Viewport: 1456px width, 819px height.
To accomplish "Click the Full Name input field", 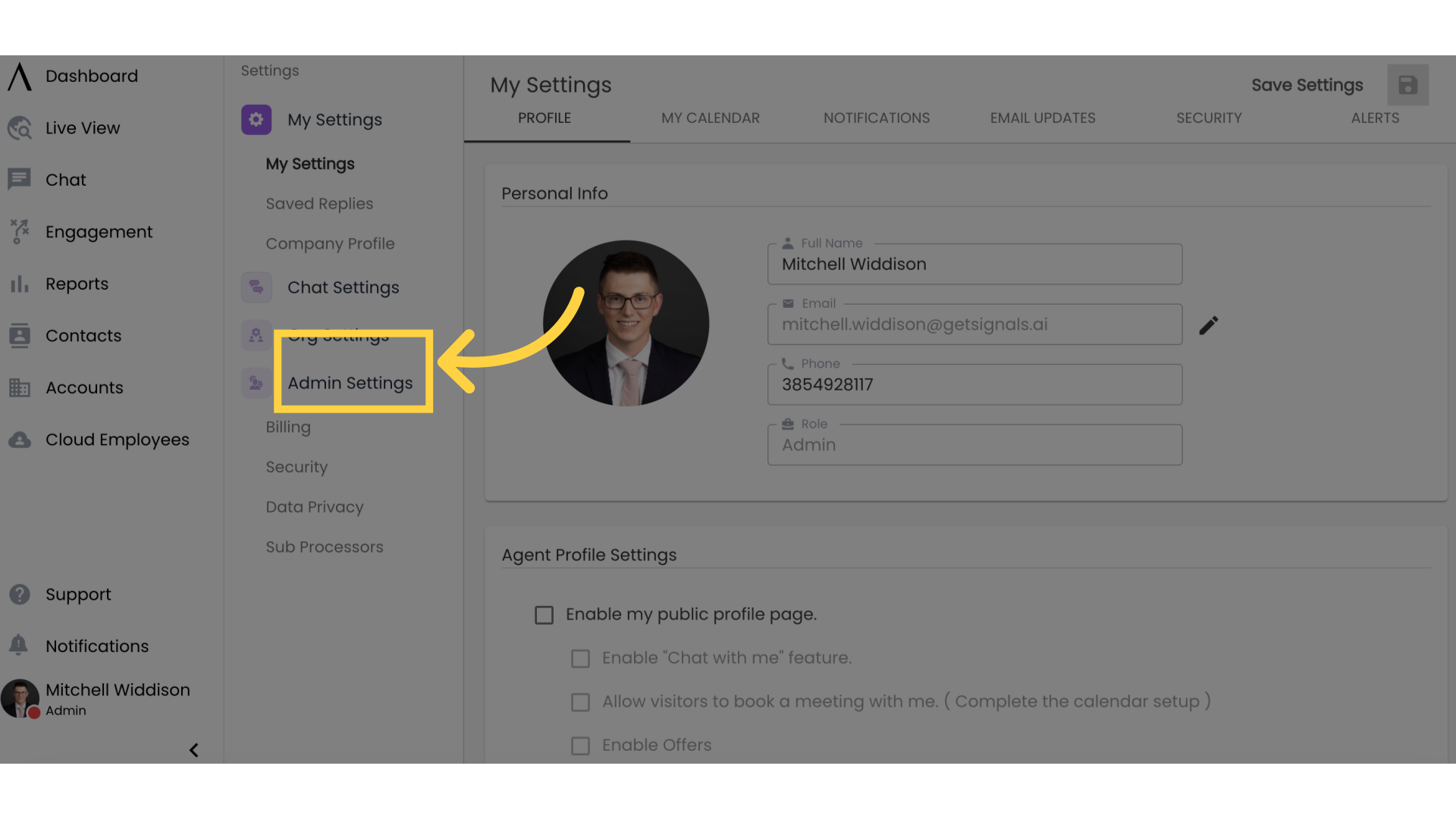I will point(974,264).
